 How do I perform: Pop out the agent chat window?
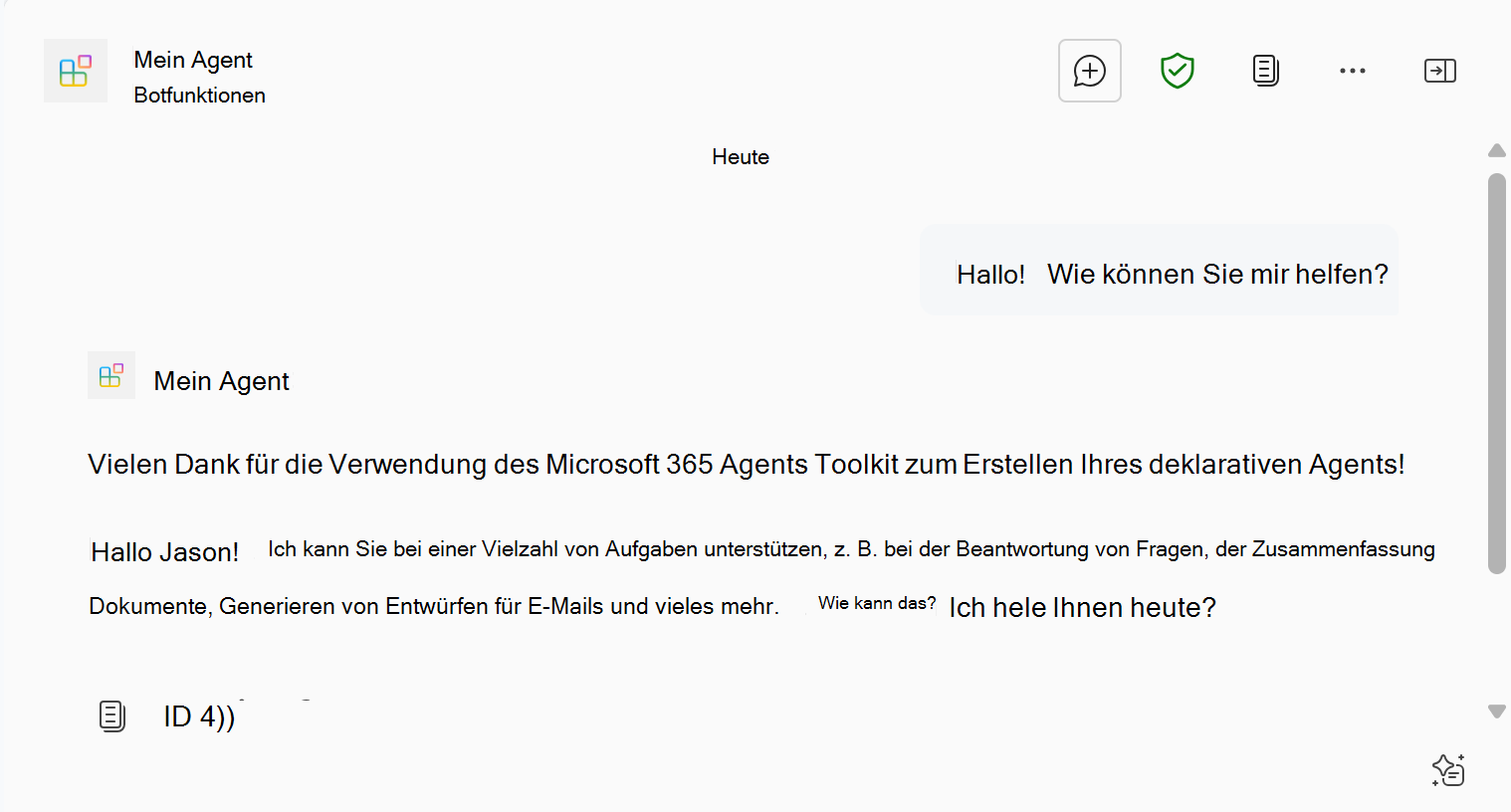tap(1439, 70)
